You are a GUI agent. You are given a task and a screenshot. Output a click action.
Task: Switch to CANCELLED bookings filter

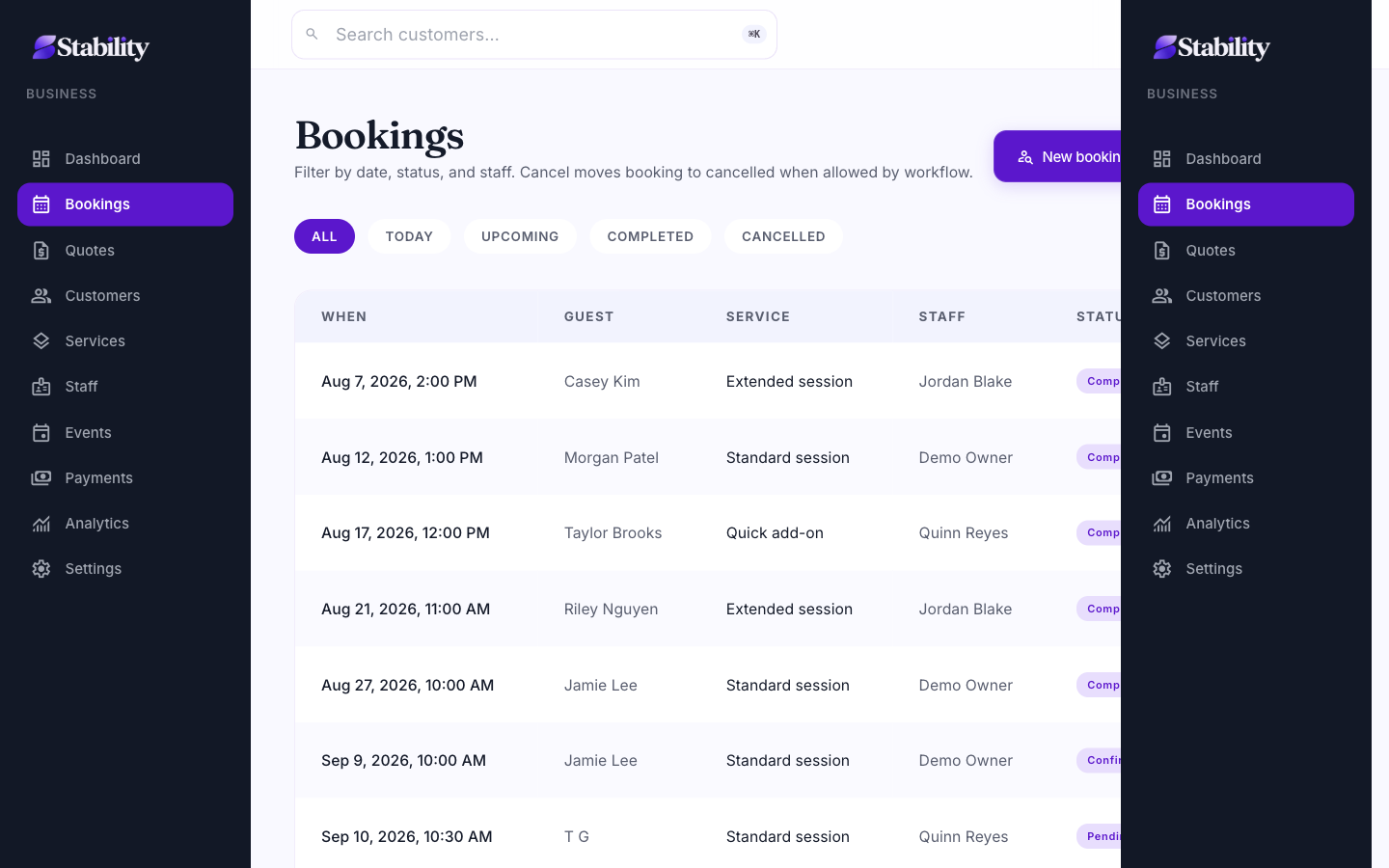click(x=783, y=236)
